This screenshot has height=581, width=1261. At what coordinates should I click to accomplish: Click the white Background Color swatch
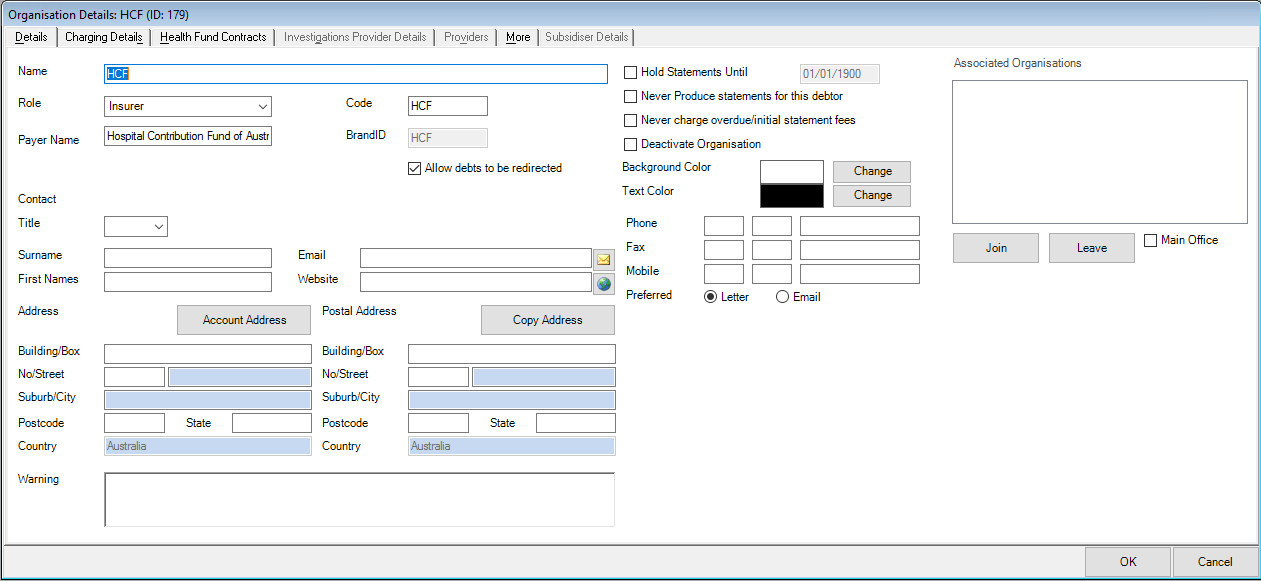click(x=792, y=171)
